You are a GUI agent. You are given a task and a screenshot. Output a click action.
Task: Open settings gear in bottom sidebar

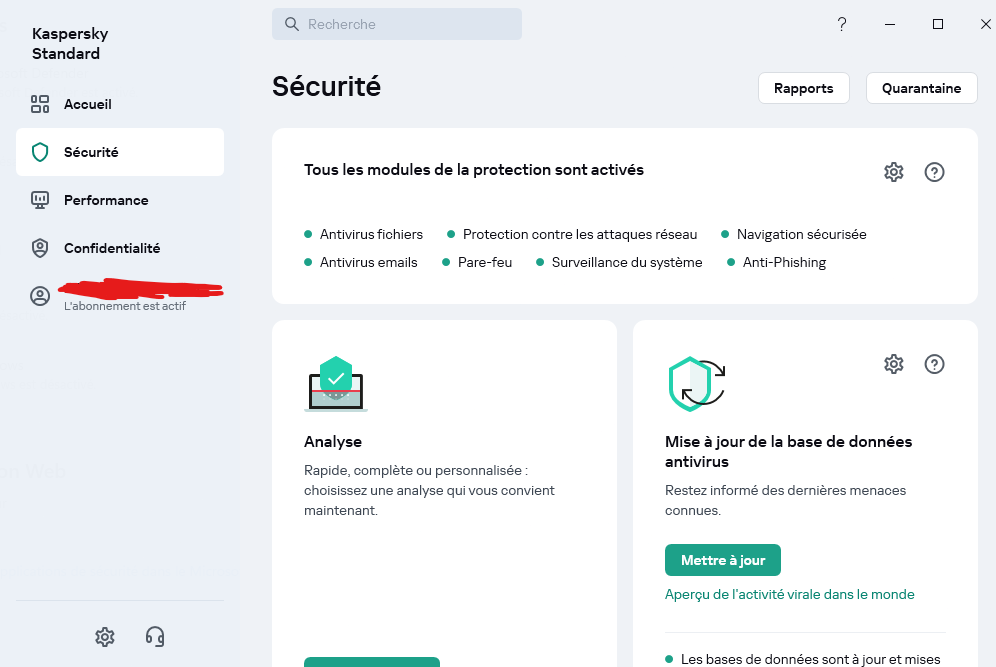(x=105, y=636)
